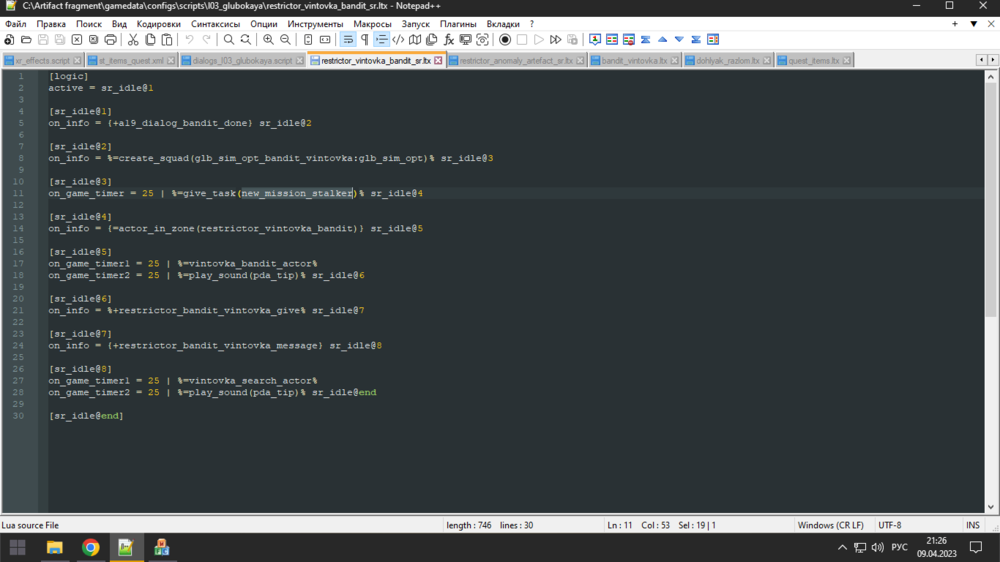This screenshot has width=1000, height=562.
Task: Open Document List toolbar icon
Action: [432, 40]
